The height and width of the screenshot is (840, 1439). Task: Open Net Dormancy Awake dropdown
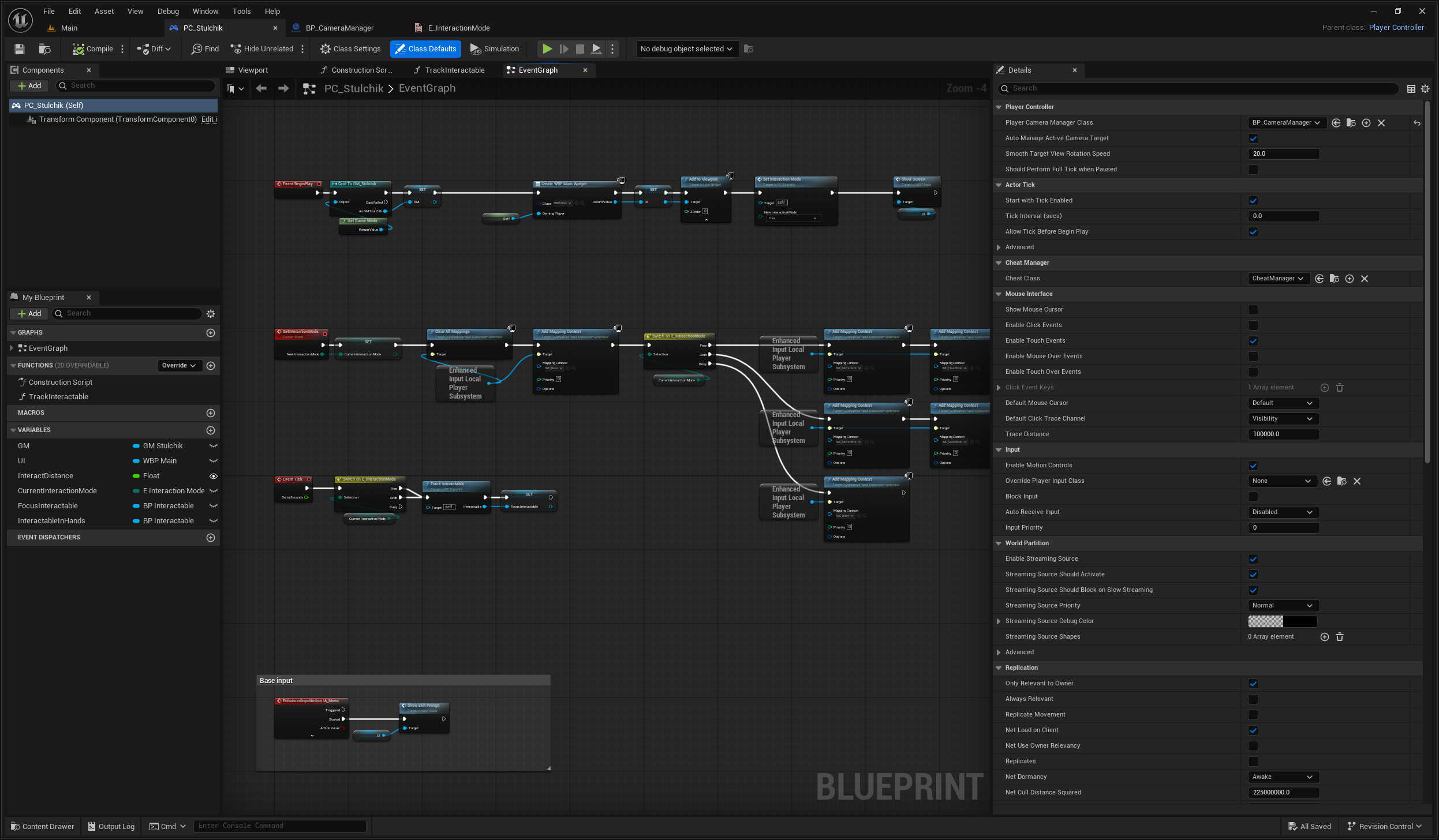1283,777
